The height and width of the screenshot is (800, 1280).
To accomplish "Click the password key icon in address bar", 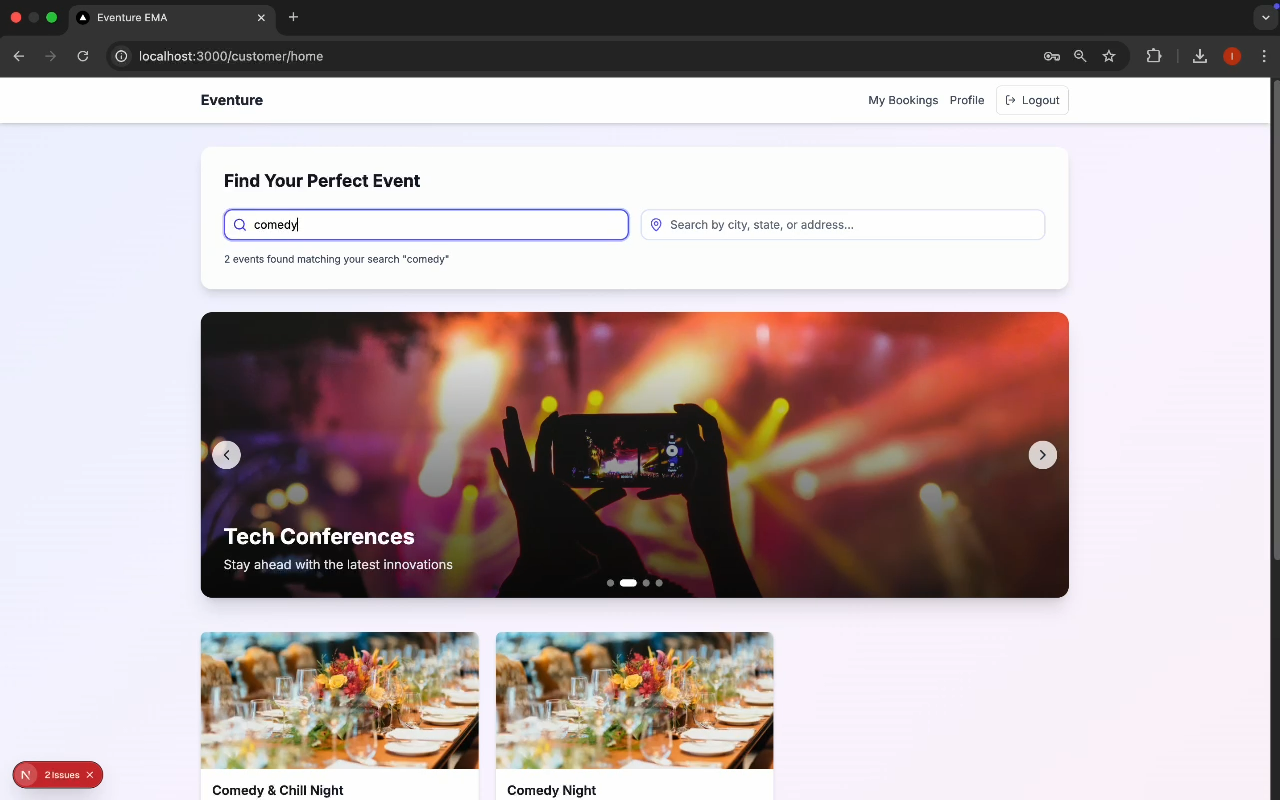I will (x=1052, y=56).
